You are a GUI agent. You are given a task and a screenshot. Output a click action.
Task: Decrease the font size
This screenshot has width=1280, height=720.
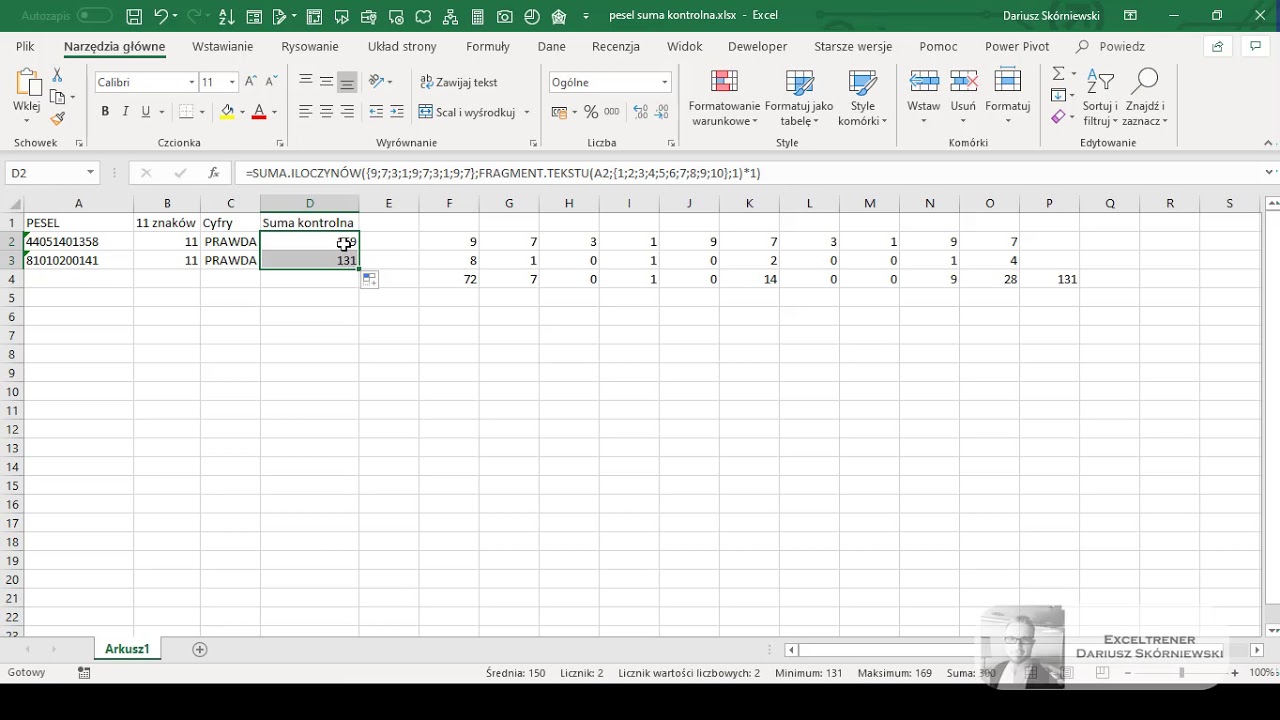coord(271,82)
